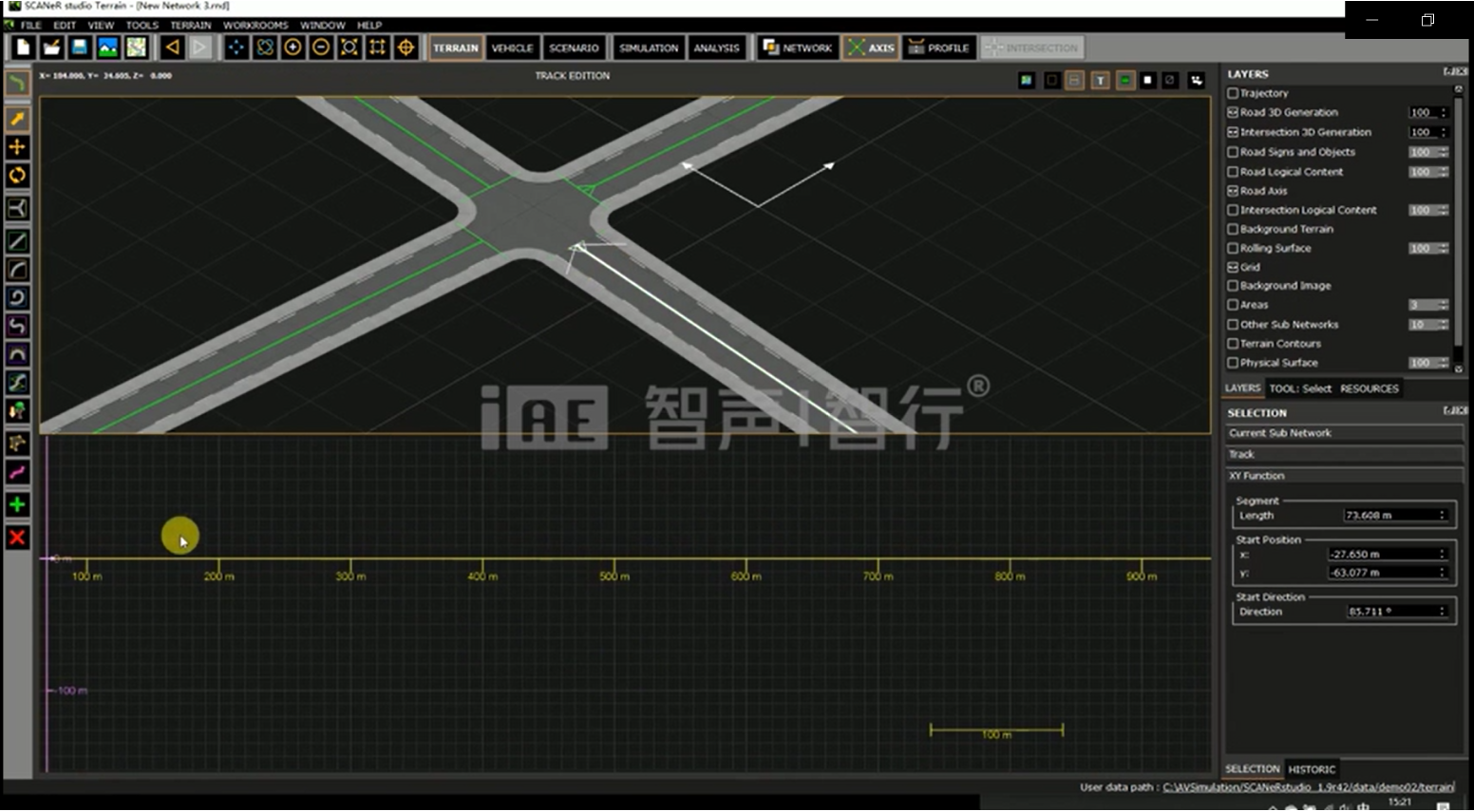
Task: Toggle the Road 3D Generation layer checkbox
Action: coord(1233,112)
